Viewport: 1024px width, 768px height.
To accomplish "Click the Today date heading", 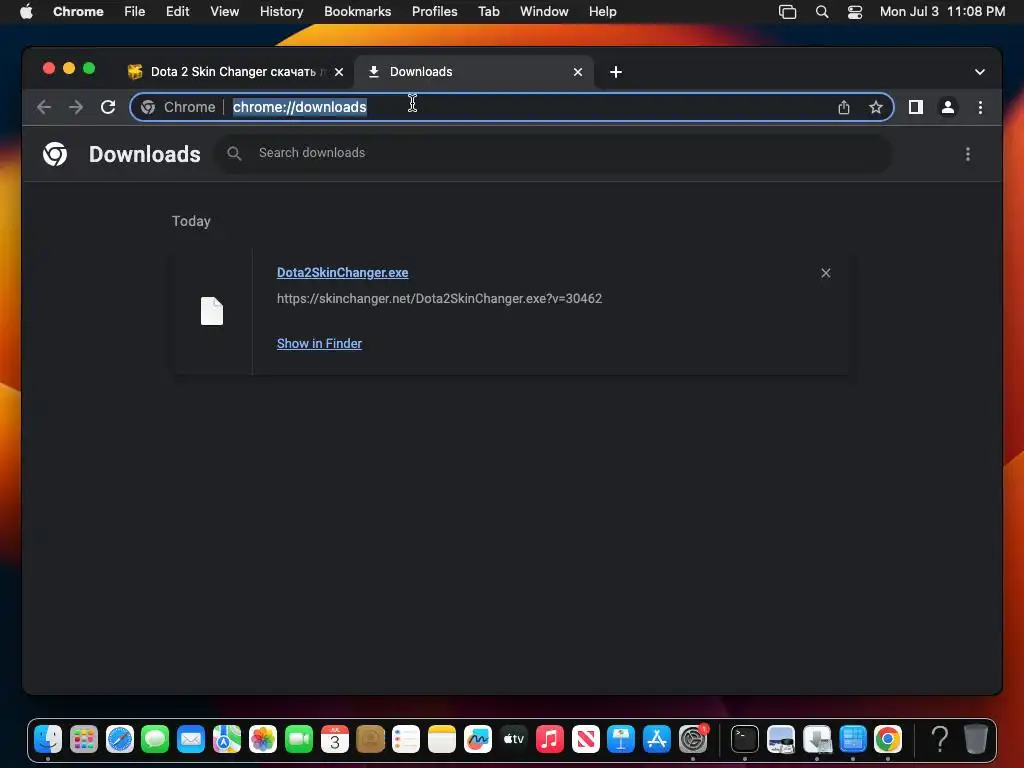I will [191, 221].
